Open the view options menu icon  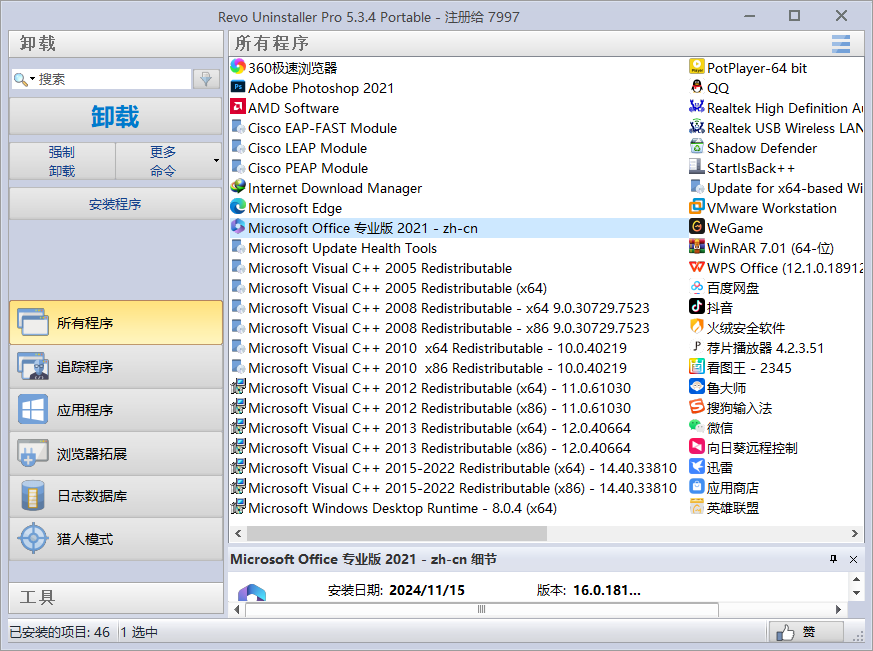point(841,43)
